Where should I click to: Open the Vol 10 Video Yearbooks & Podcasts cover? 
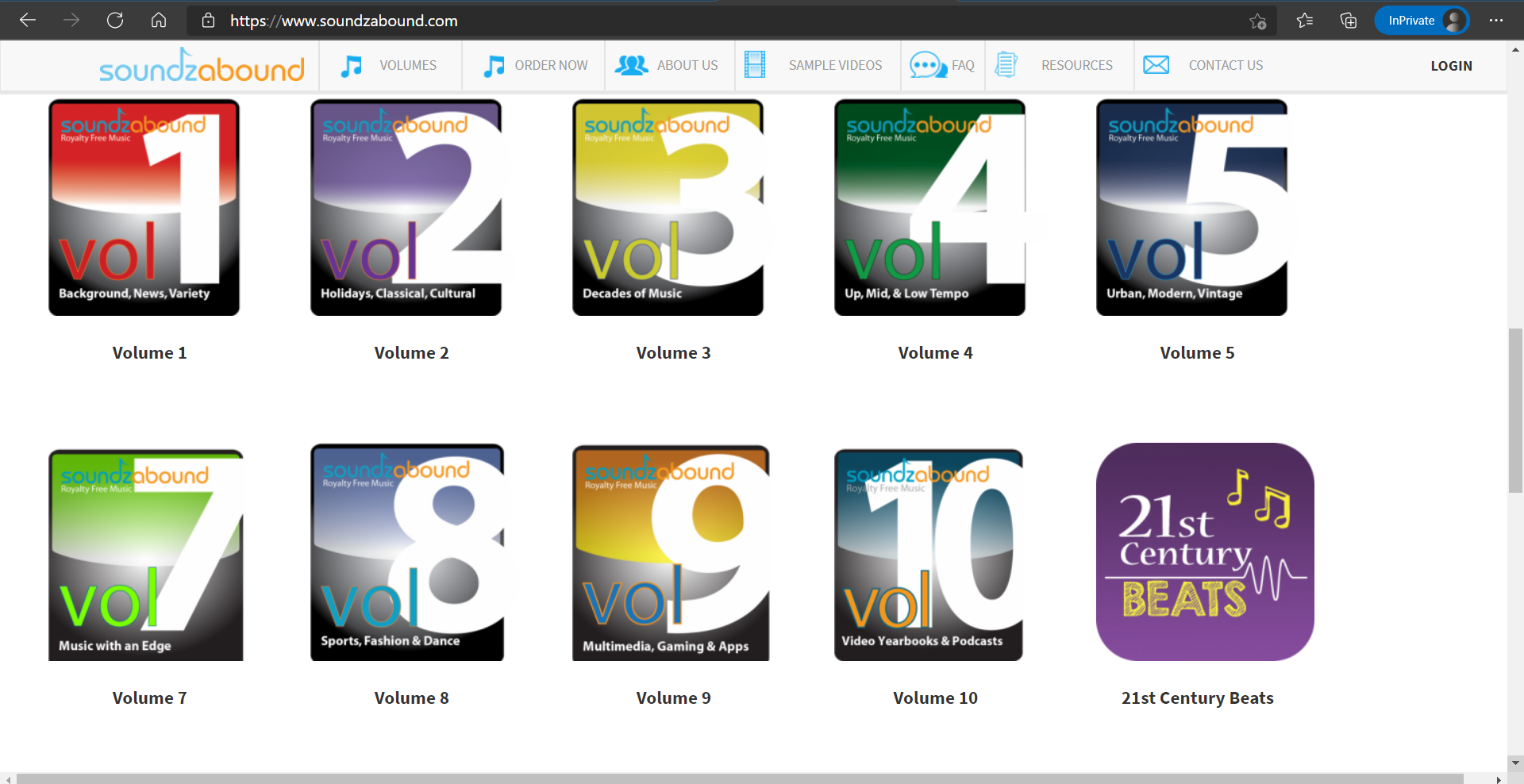(929, 555)
